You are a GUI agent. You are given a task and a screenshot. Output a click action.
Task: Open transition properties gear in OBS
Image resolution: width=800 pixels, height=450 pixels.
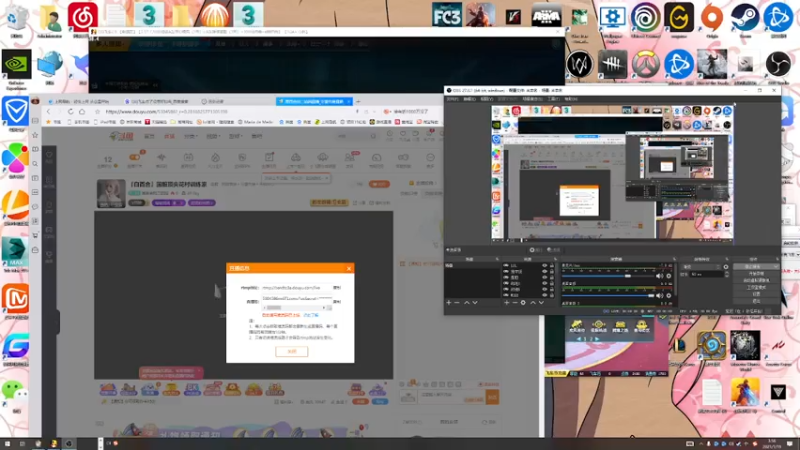pyautogui.click(x=726, y=267)
